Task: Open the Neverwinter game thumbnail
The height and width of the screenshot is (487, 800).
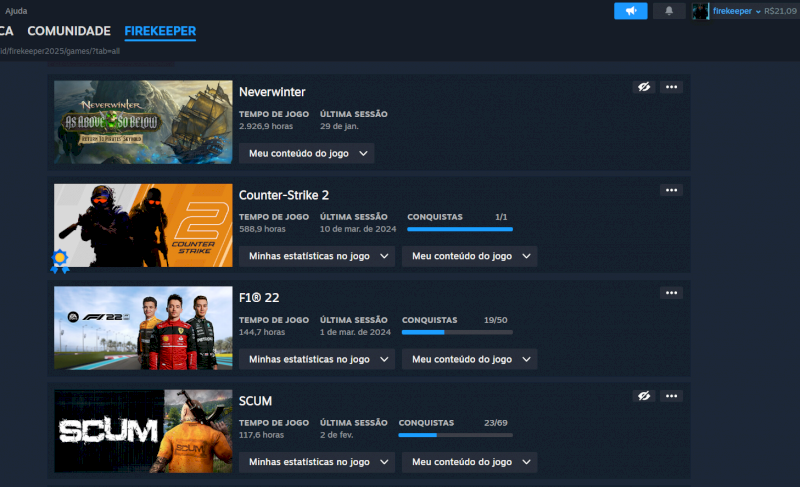Action: coord(143,122)
